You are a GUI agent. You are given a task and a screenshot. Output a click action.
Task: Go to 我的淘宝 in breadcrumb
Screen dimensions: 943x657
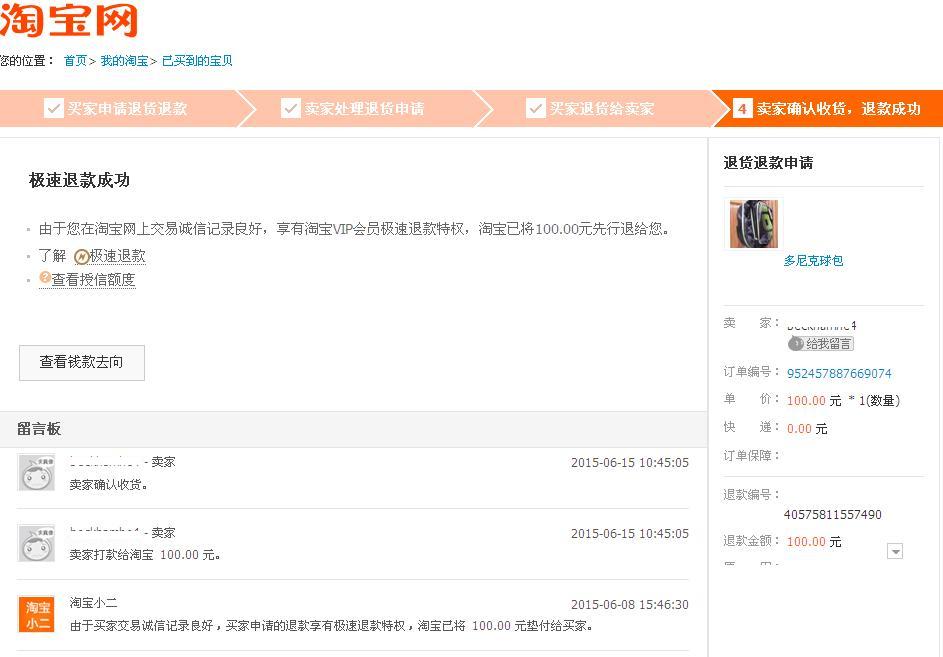pyautogui.click(x=124, y=61)
